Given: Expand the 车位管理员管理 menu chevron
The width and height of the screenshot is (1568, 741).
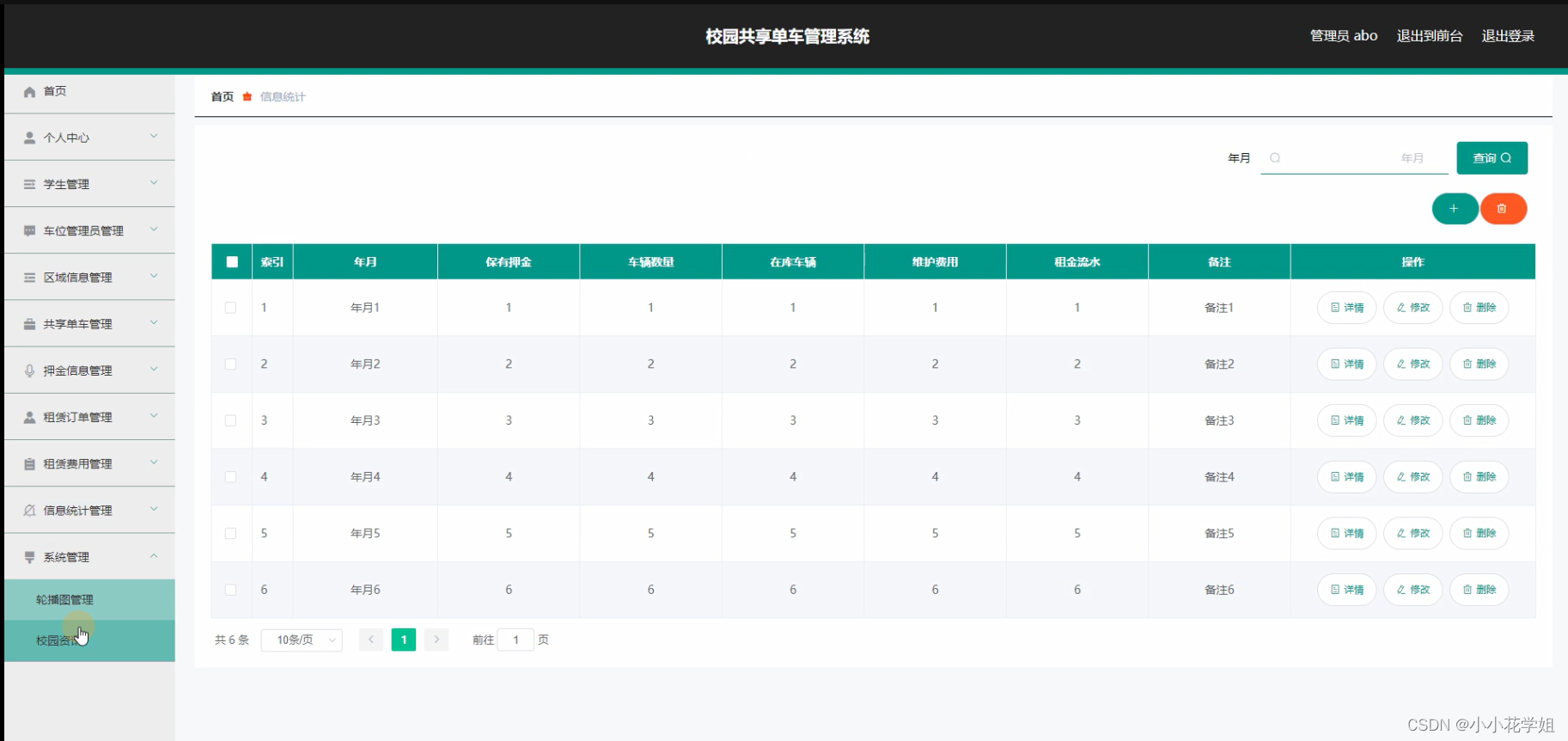Looking at the screenshot, I should (154, 229).
